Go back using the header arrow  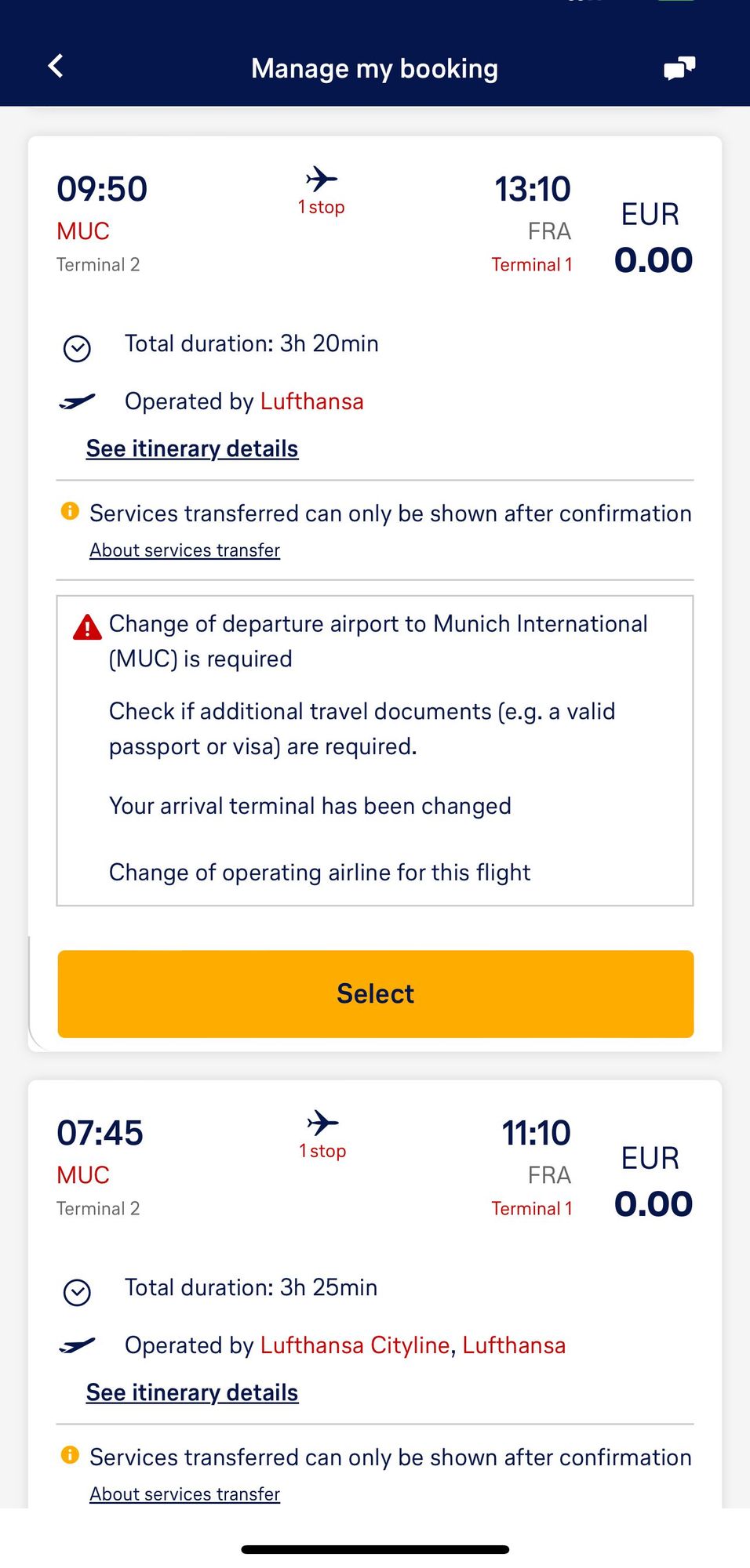[56, 66]
